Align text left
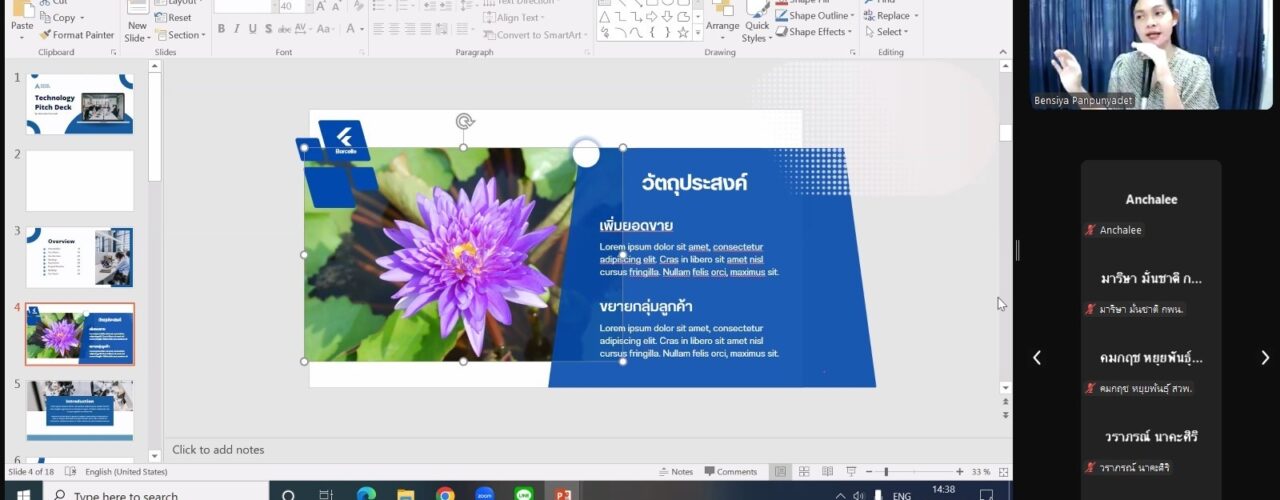The image size is (1280, 500). tap(379, 29)
